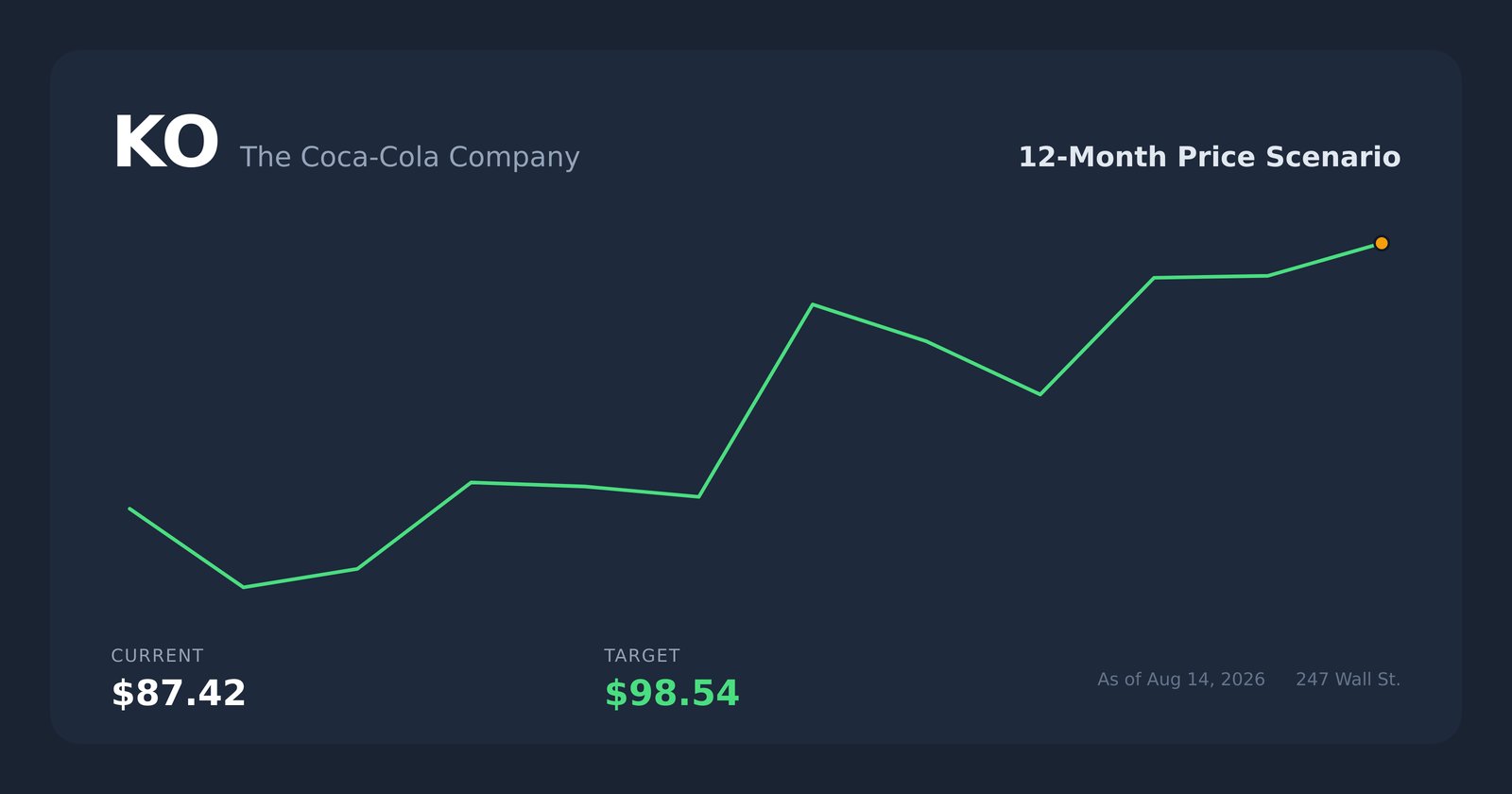This screenshot has width=1512, height=794.
Task: Select the dip following the mid-chart peak
Action: [x=1040, y=394]
